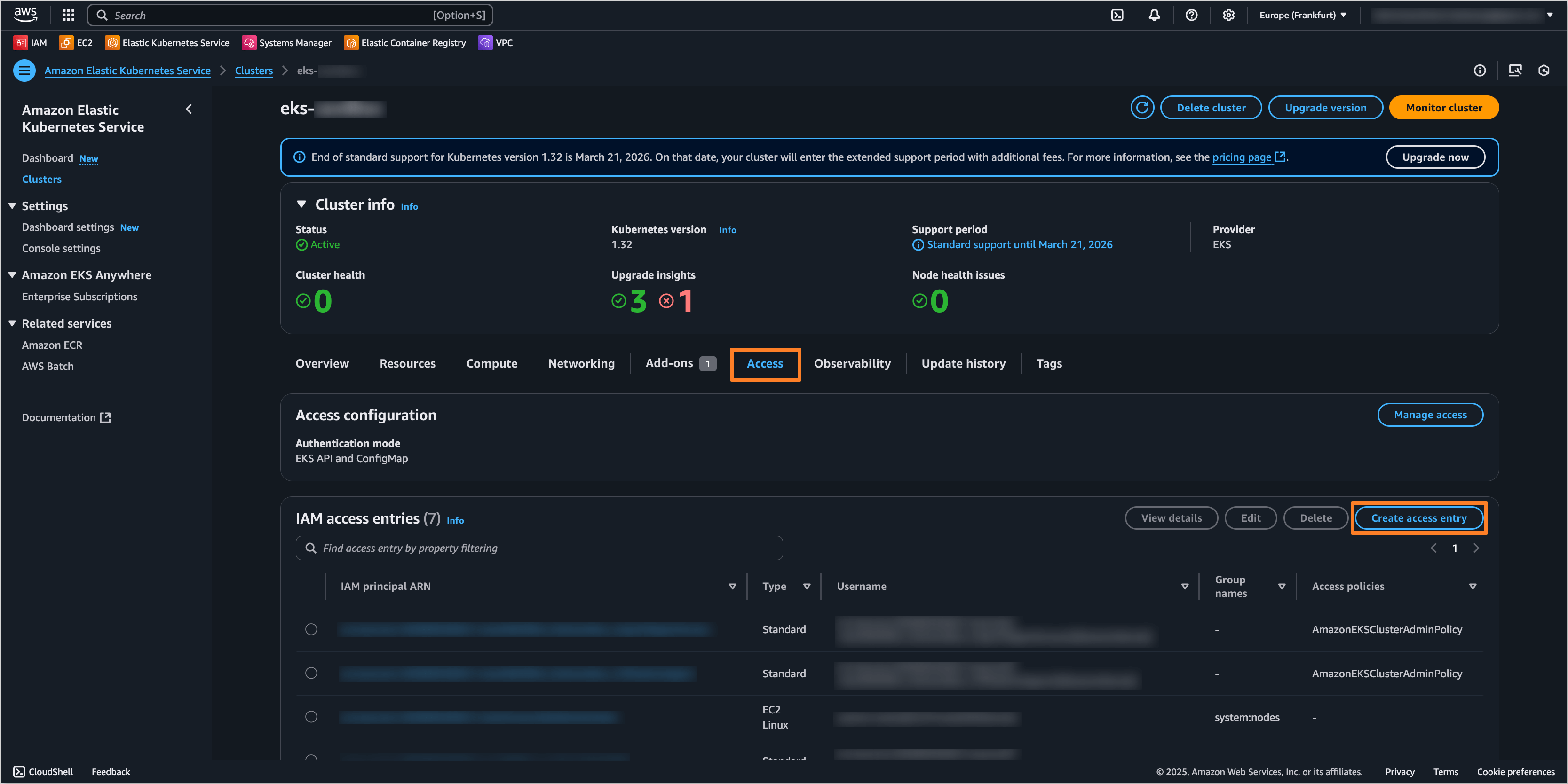The width and height of the screenshot is (1568, 784).
Task: Open the settings gear icon
Action: [1228, 15]
